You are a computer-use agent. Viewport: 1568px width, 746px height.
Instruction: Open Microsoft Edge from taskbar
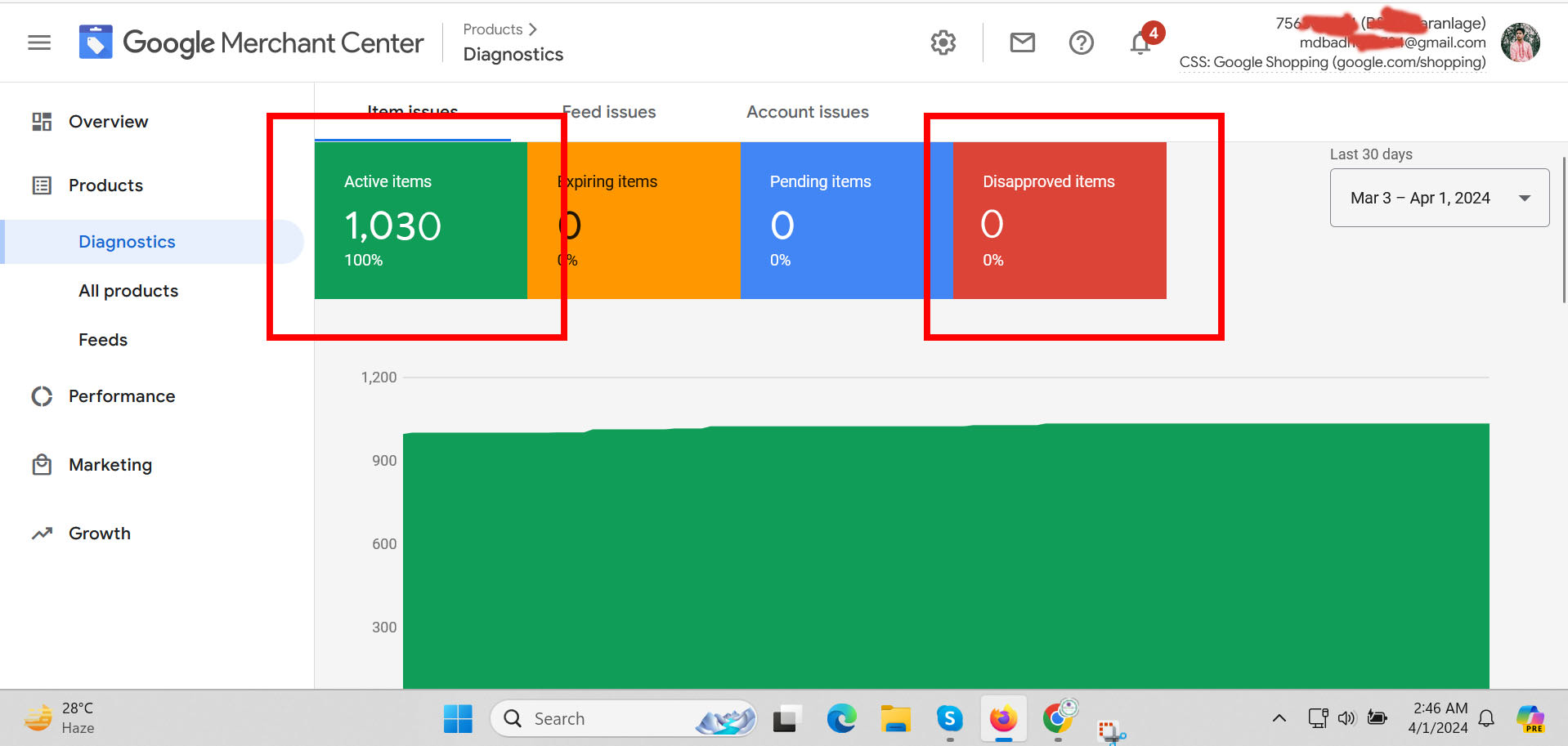[841, 719]
